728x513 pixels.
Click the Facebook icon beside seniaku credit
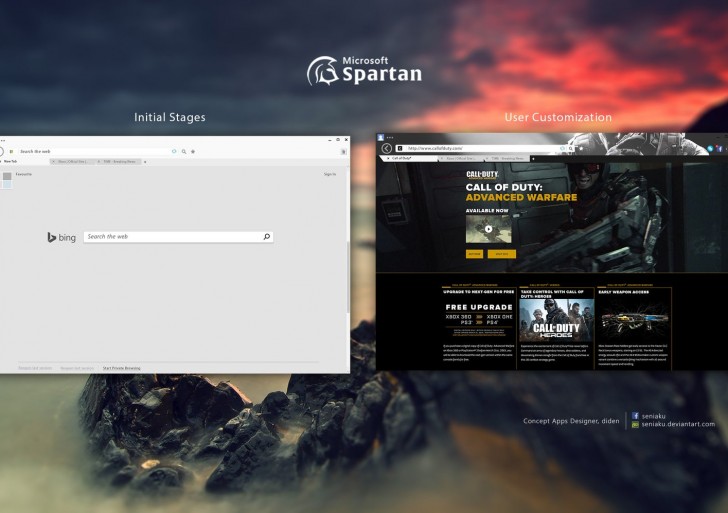635,416
